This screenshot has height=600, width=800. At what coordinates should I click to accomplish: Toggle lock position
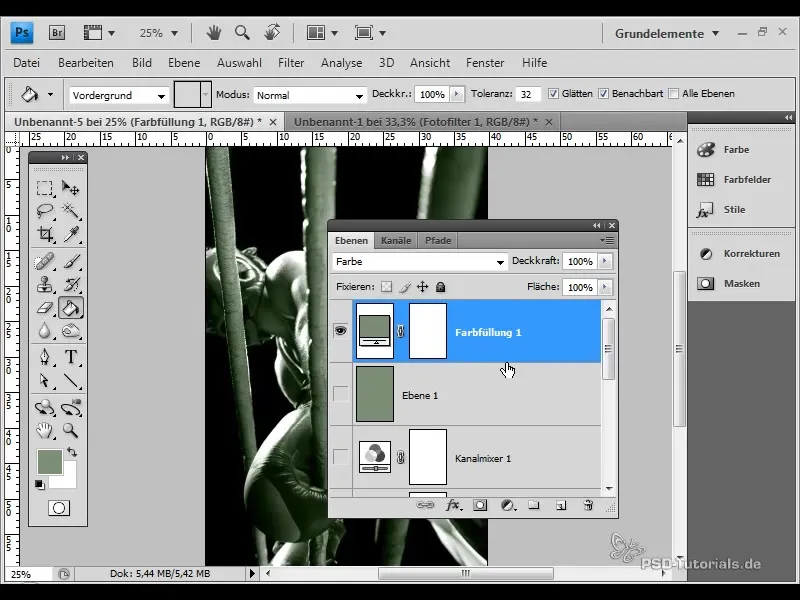pos(422,287)
